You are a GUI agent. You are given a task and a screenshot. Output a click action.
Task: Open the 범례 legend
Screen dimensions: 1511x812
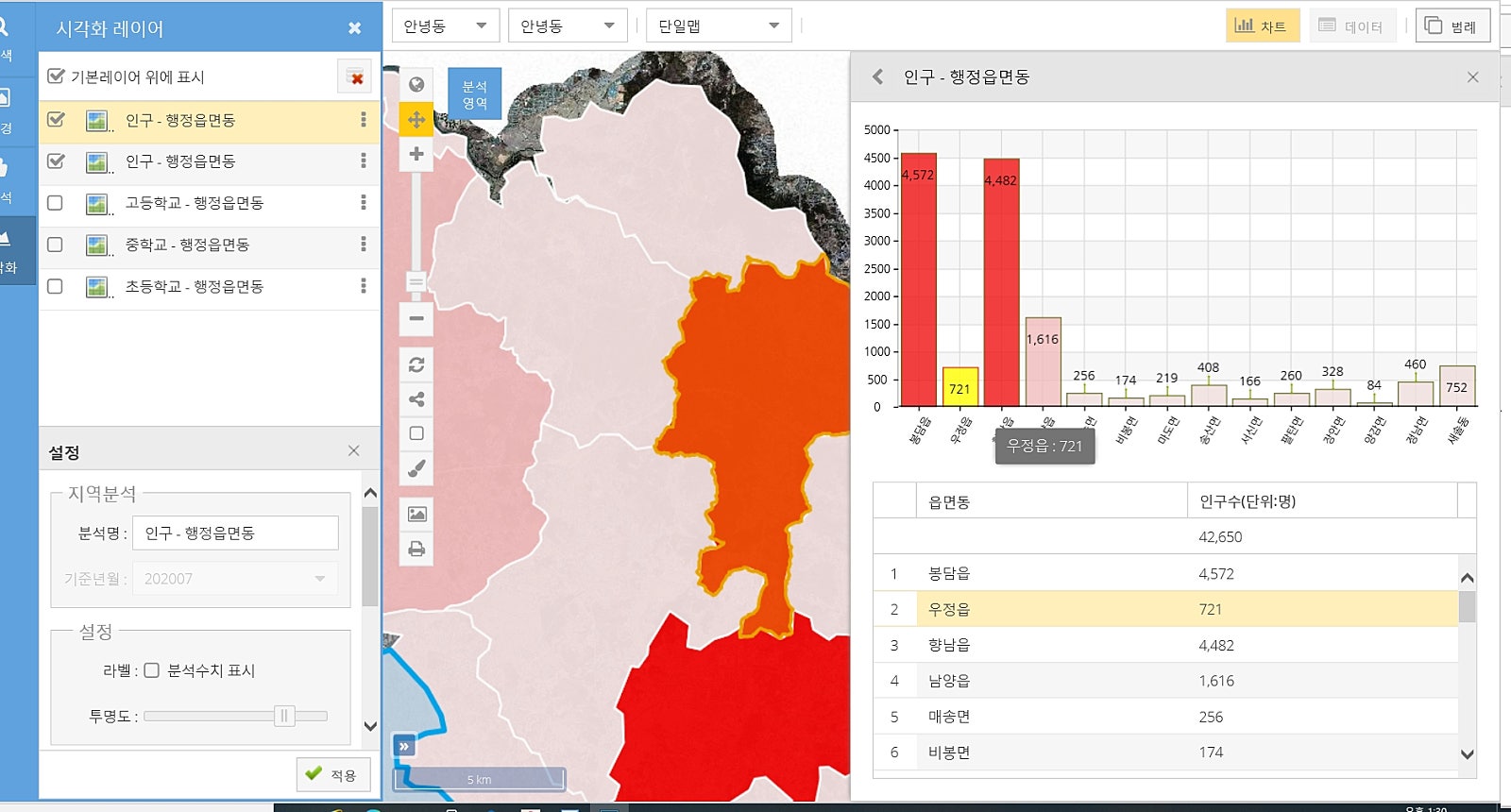1452,25
